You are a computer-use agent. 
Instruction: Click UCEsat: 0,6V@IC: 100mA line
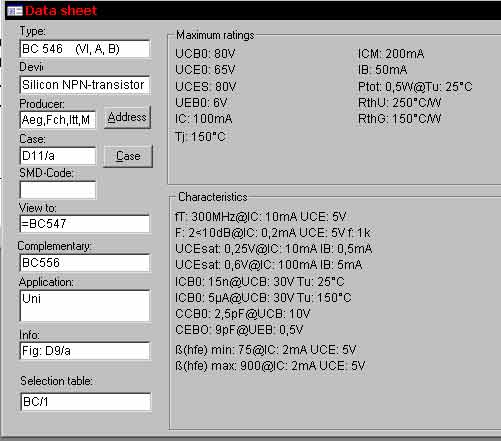click(x=269, y=265)
